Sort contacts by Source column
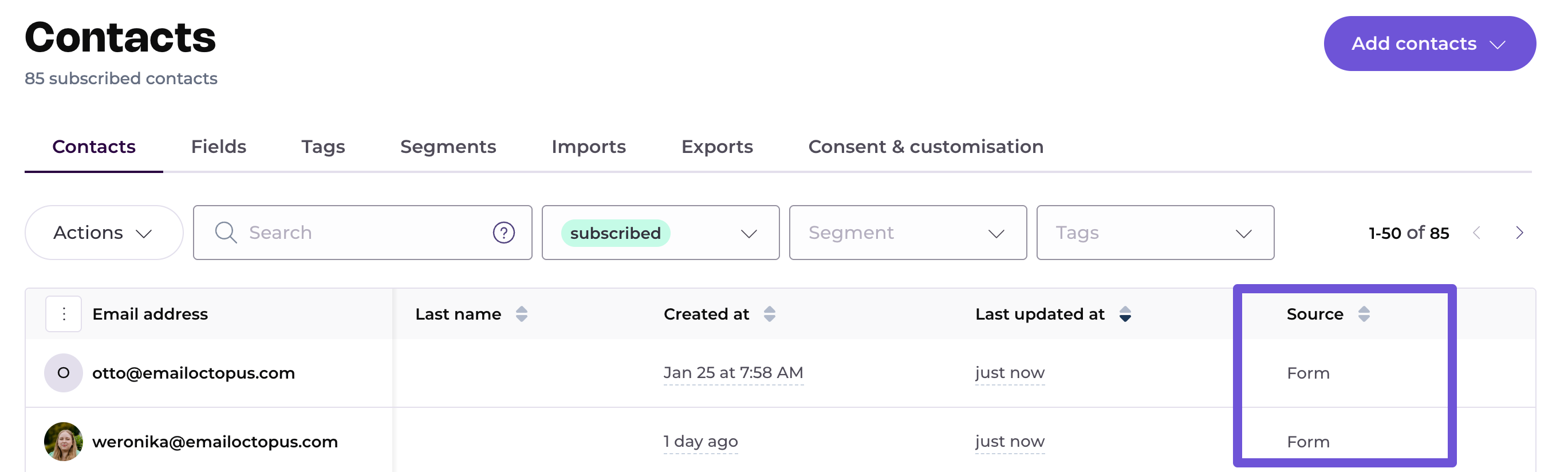 [x=1364, y=314]
